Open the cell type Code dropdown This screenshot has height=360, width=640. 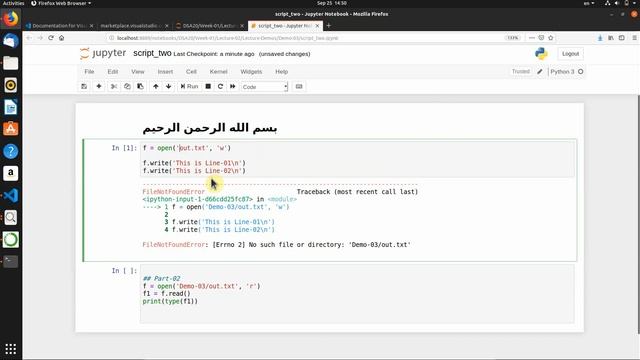(264, 87)
